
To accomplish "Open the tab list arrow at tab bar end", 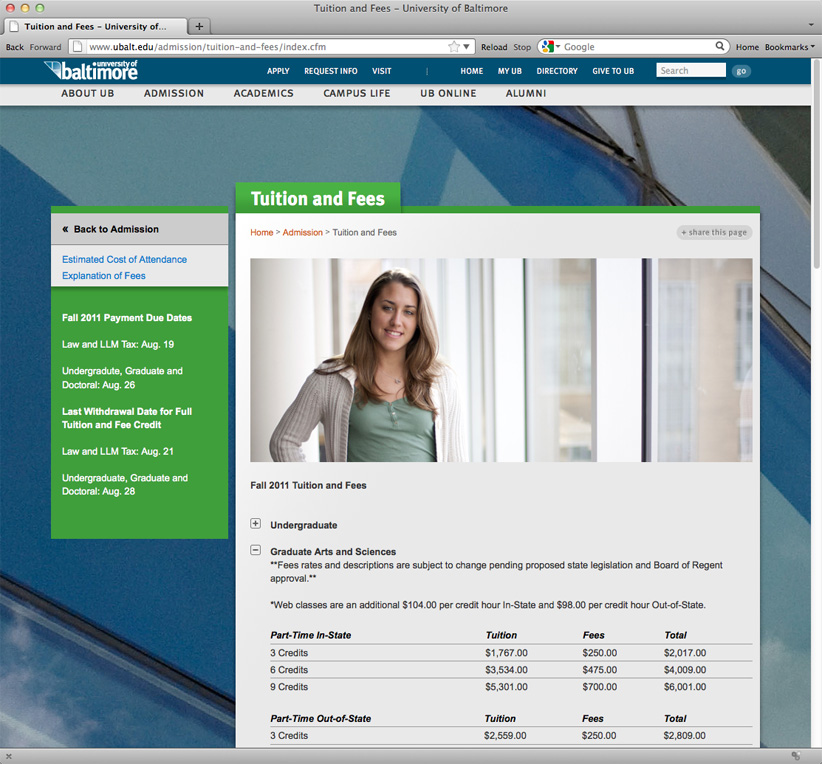I will pos(812,25).
